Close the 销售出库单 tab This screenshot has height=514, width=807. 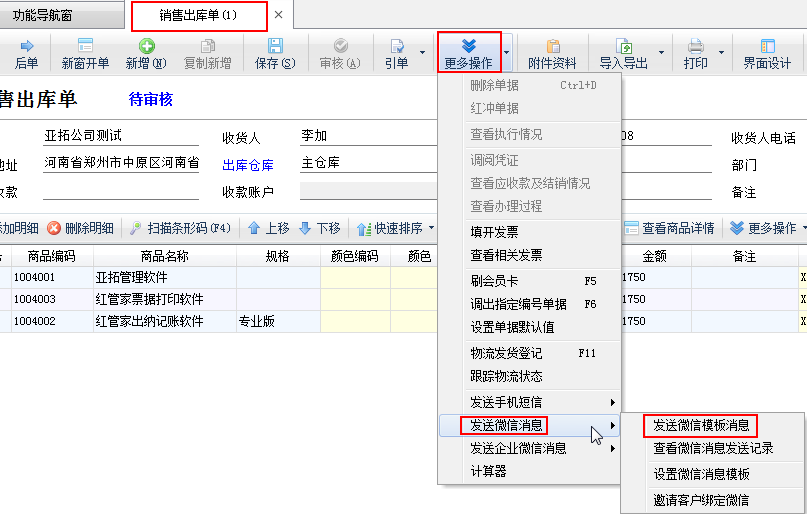(x=279, y=15)
